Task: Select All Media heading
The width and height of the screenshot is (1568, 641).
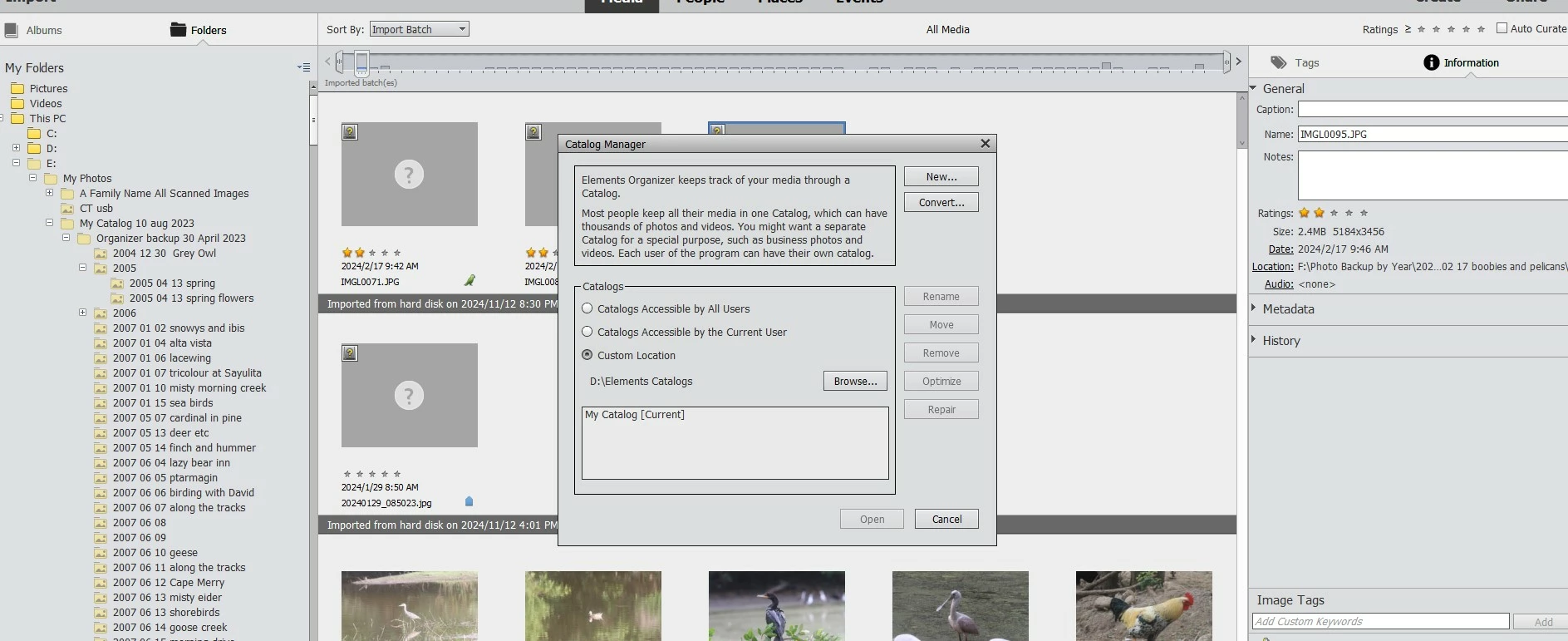Action: point(947,30)
